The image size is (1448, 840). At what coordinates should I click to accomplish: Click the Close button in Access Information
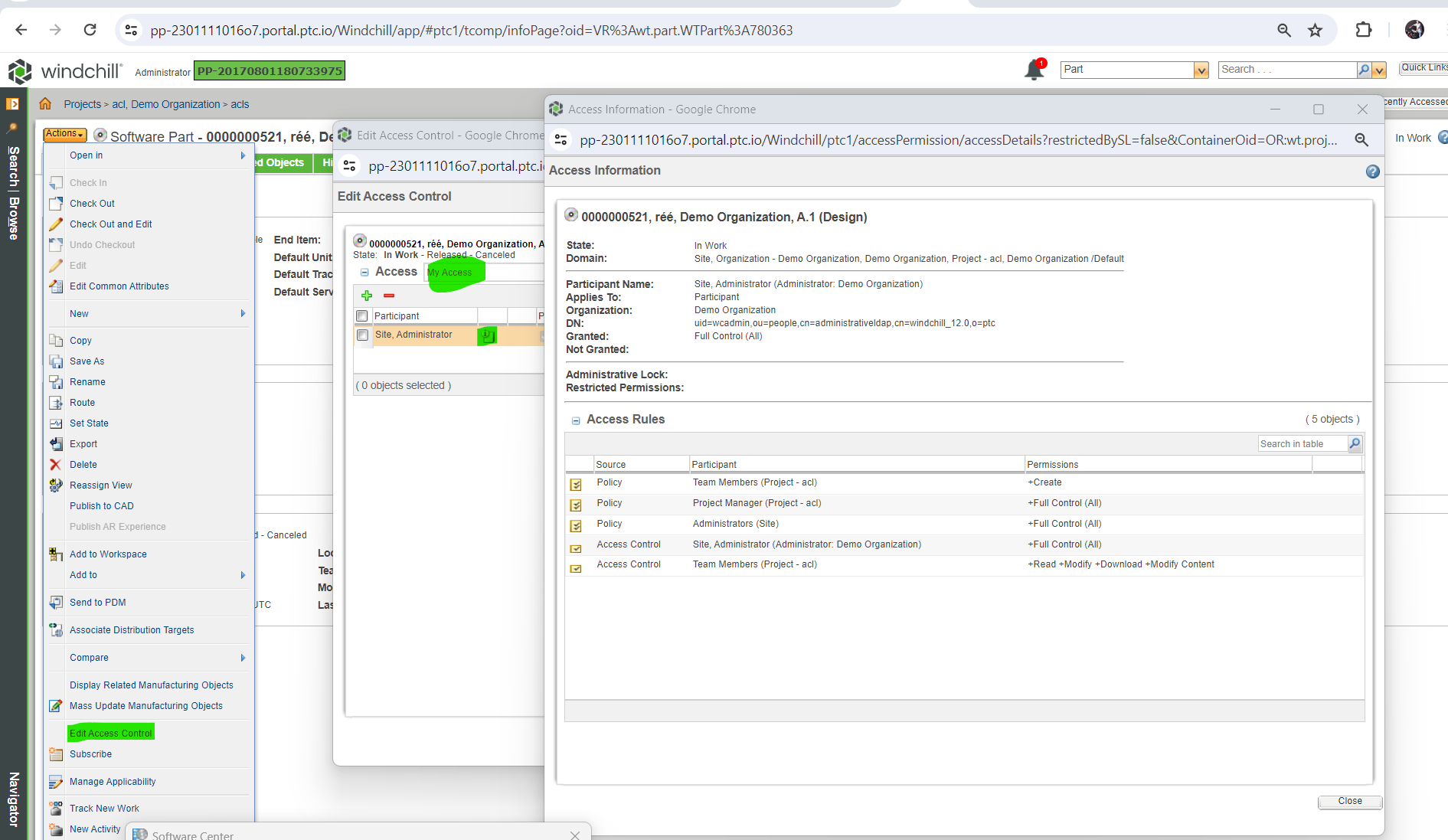pos(1349,801)
